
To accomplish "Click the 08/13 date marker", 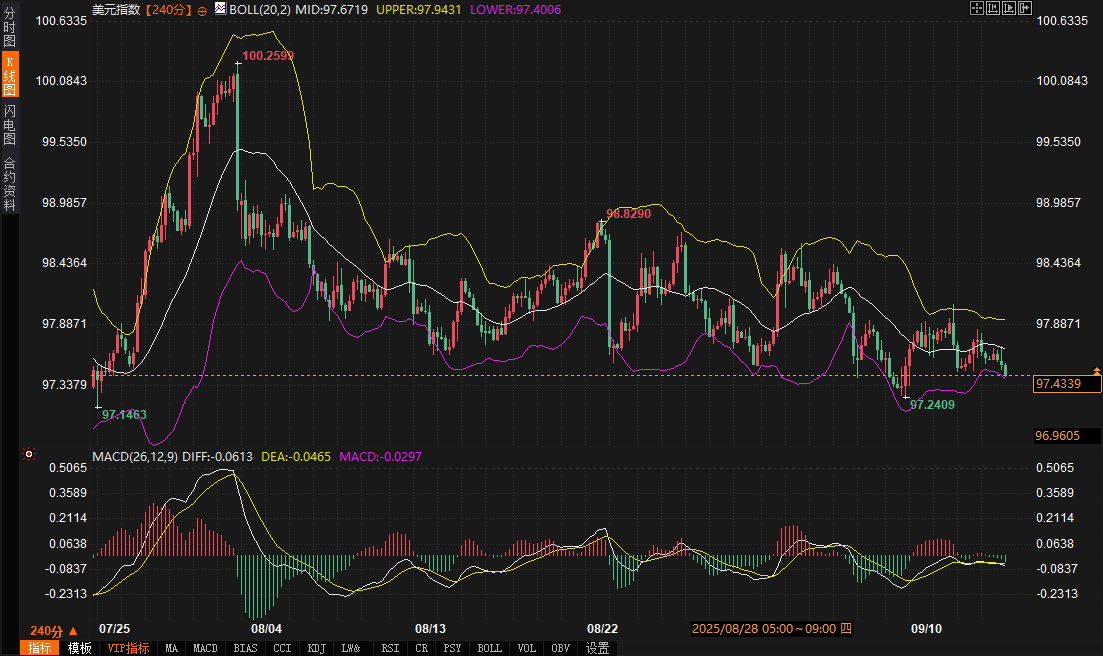I will point(430,629).
